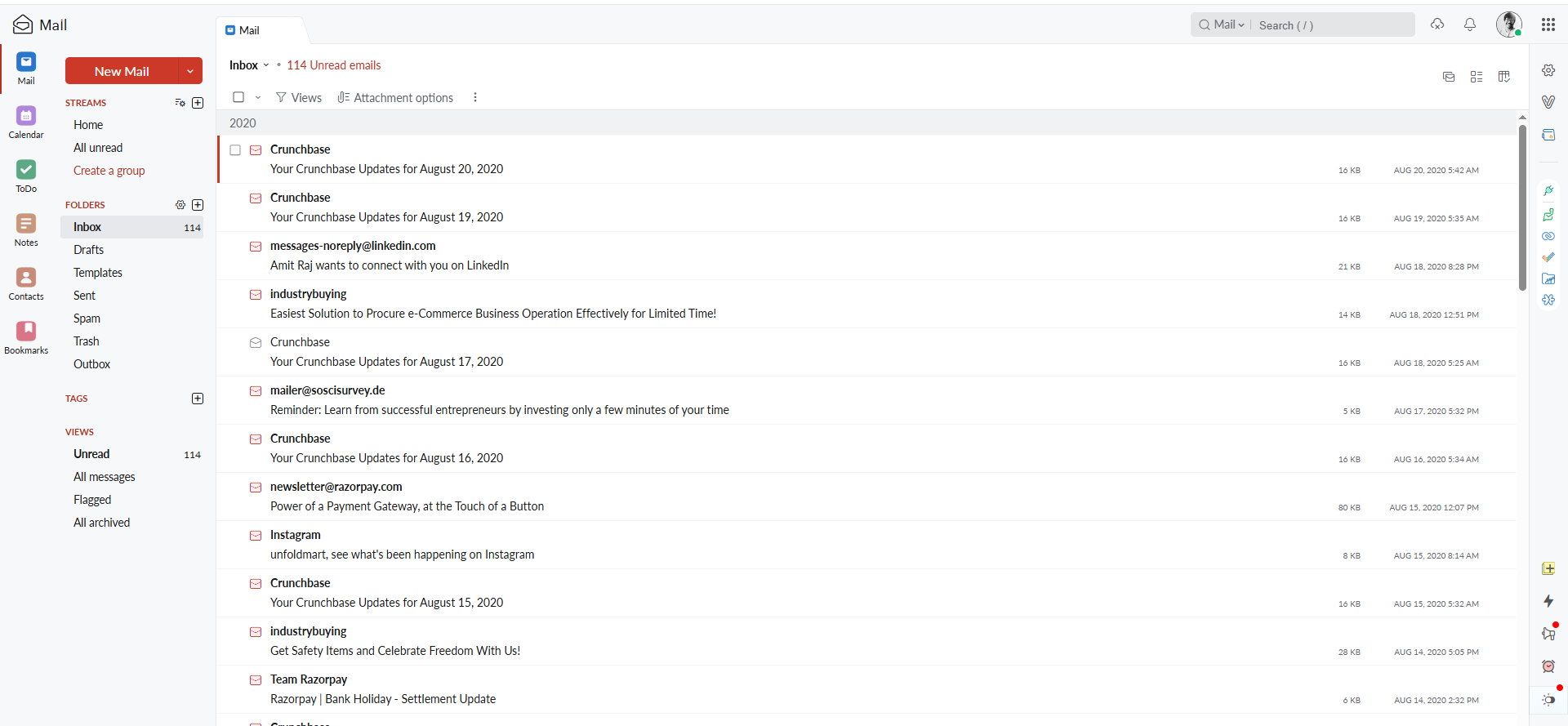Click 114 Unread emails link
Screen dimensions: 1568x726
(334, 65)
